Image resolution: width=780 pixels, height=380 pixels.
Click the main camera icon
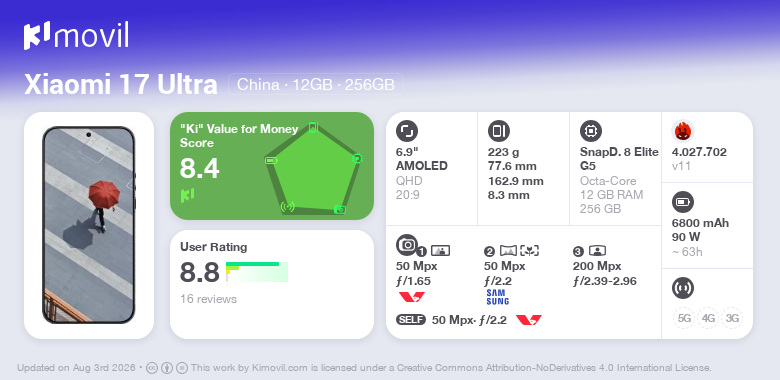click(406, 244)
